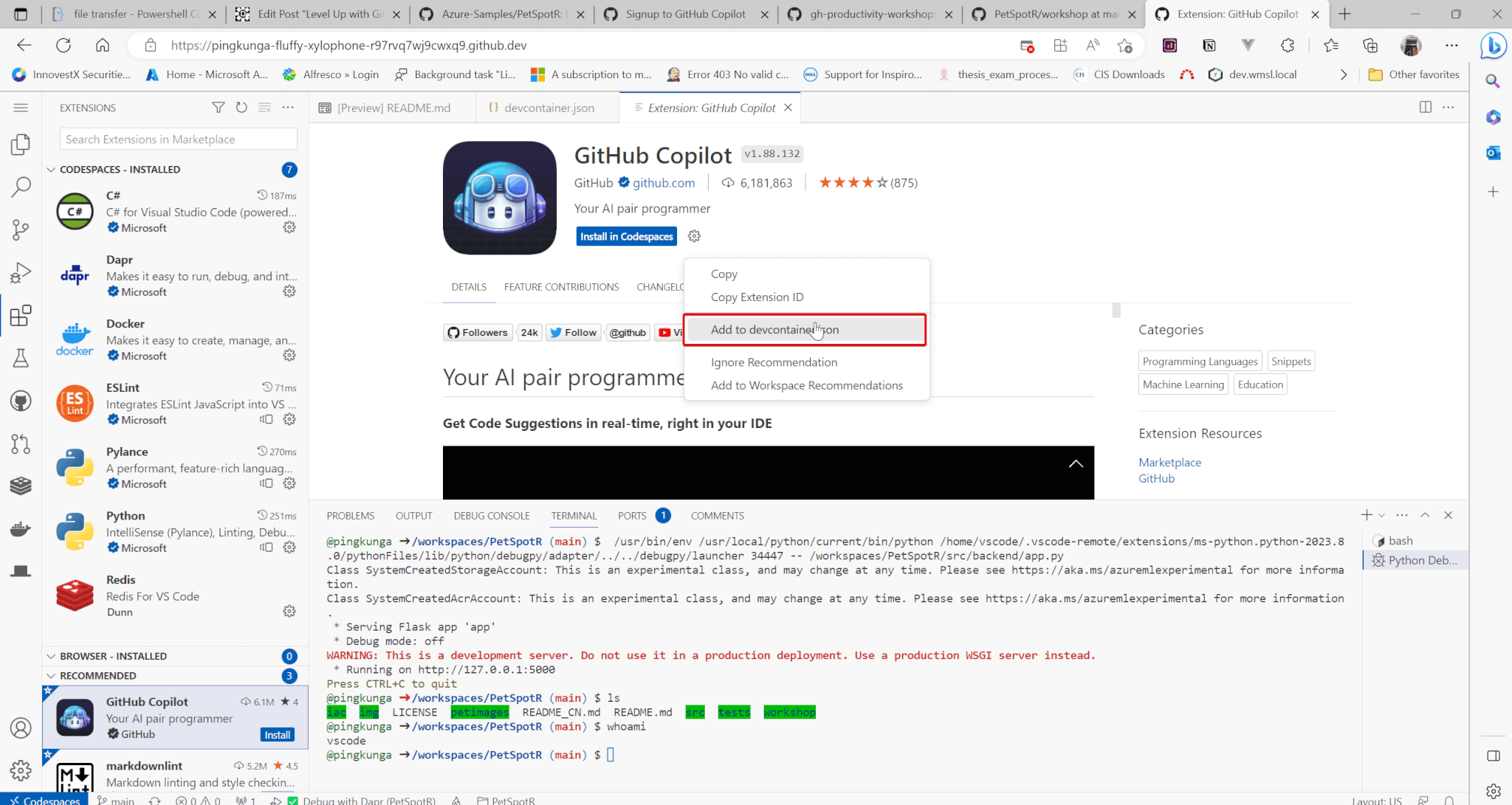This screenshot has height=805, width=1512.
Task: Install GitHub Copilot from the recommended list
Action: coord(278,735)
